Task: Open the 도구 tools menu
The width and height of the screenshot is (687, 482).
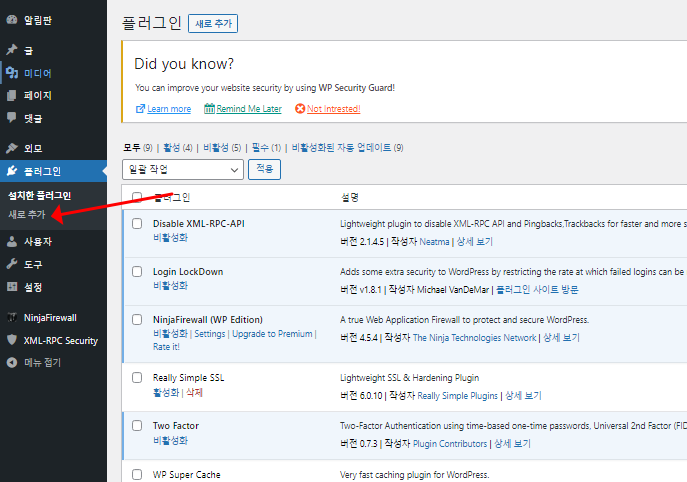Action: 33,264
